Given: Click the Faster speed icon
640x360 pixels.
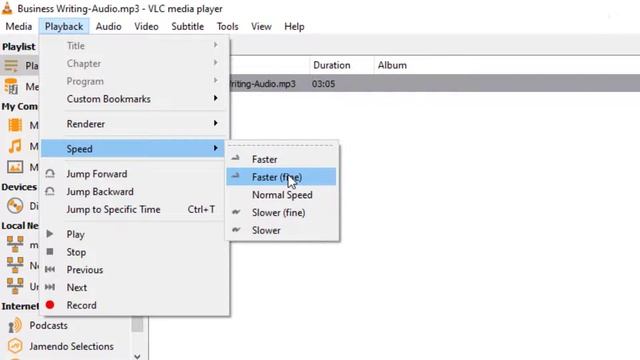Looking at the screenshot, I should [236, 158].
